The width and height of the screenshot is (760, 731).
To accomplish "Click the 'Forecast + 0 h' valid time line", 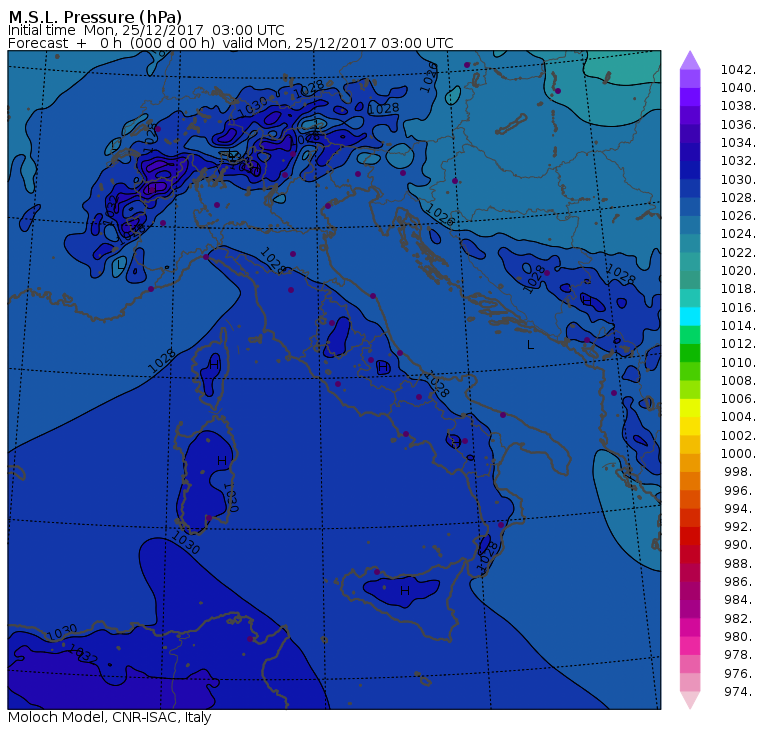I will [x=231, y=43].
